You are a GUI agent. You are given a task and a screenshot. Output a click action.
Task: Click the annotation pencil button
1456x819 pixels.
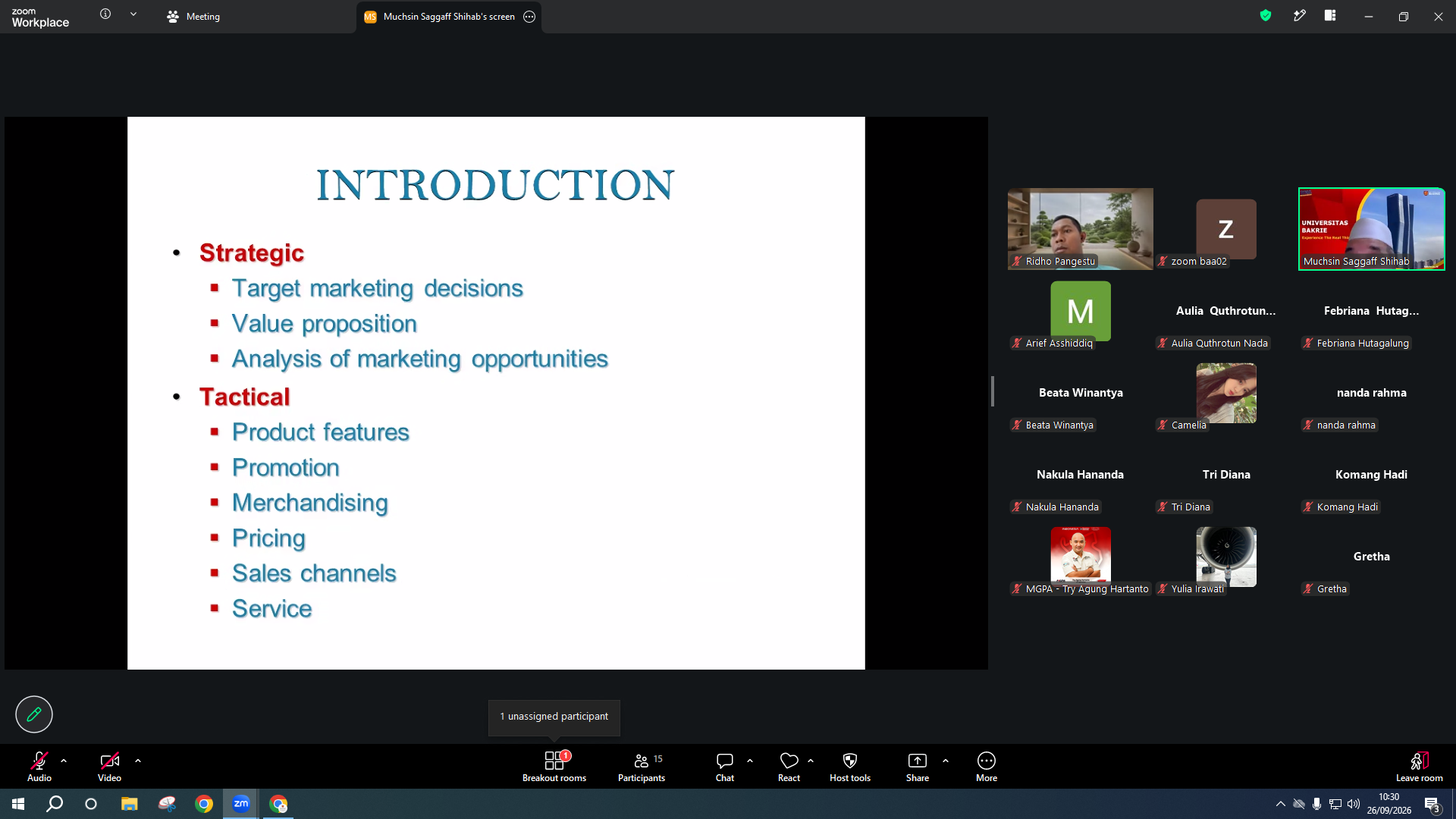tap(34, 714)
